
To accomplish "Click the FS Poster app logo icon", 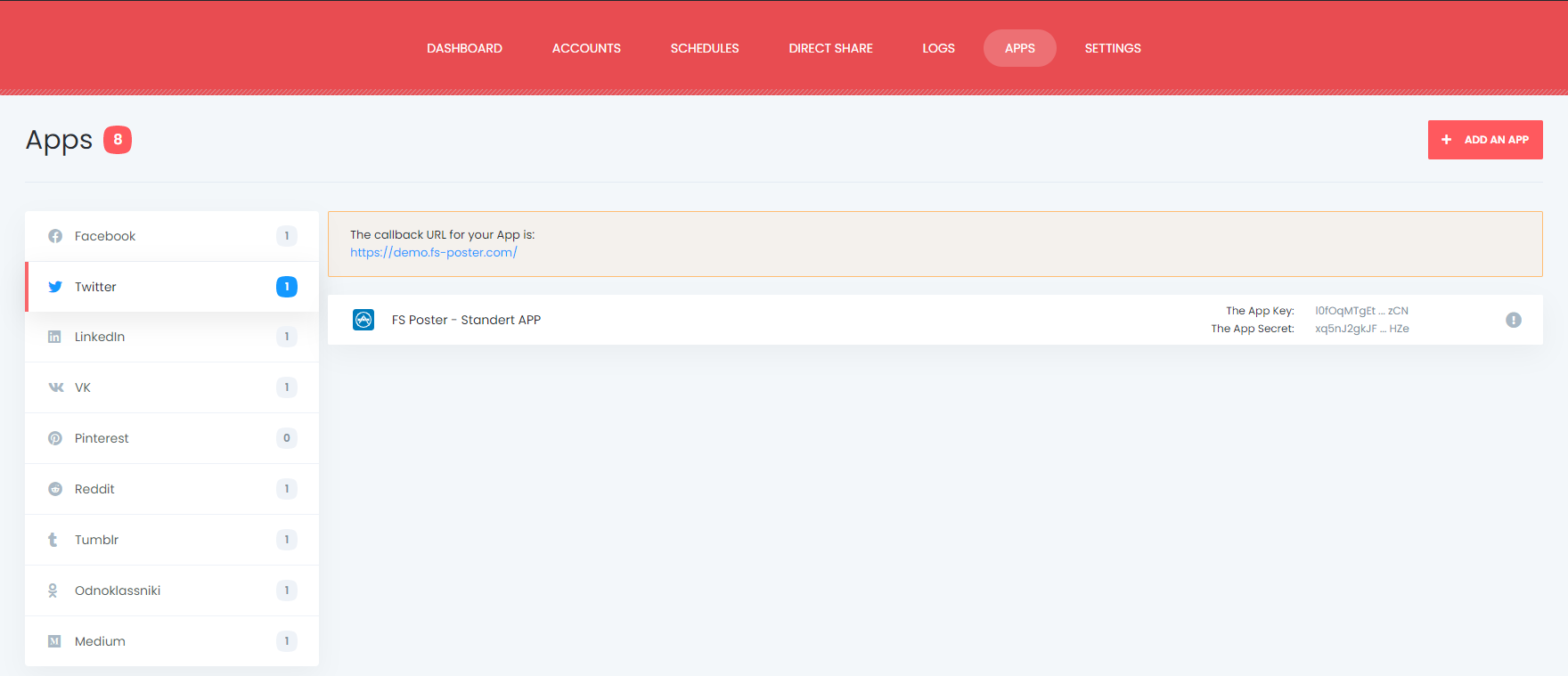I will [363, 320].
